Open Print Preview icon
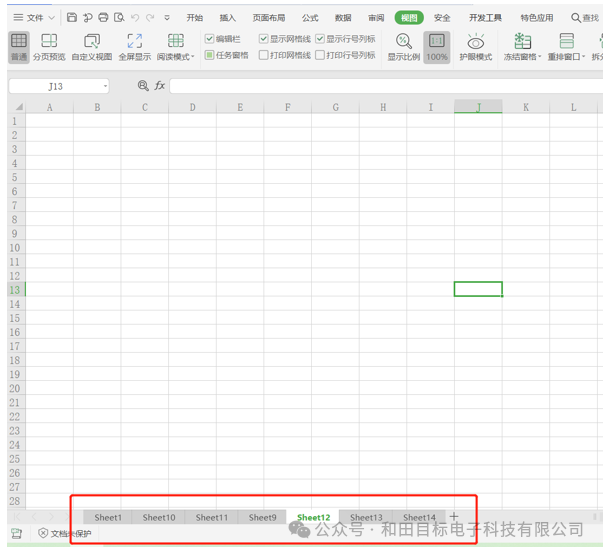 119,17
